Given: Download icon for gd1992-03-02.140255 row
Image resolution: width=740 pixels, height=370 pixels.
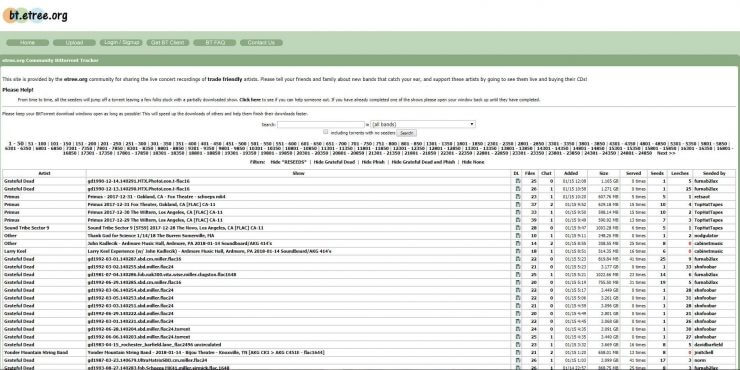Looking at the screenshot, I should pos(518,267).
